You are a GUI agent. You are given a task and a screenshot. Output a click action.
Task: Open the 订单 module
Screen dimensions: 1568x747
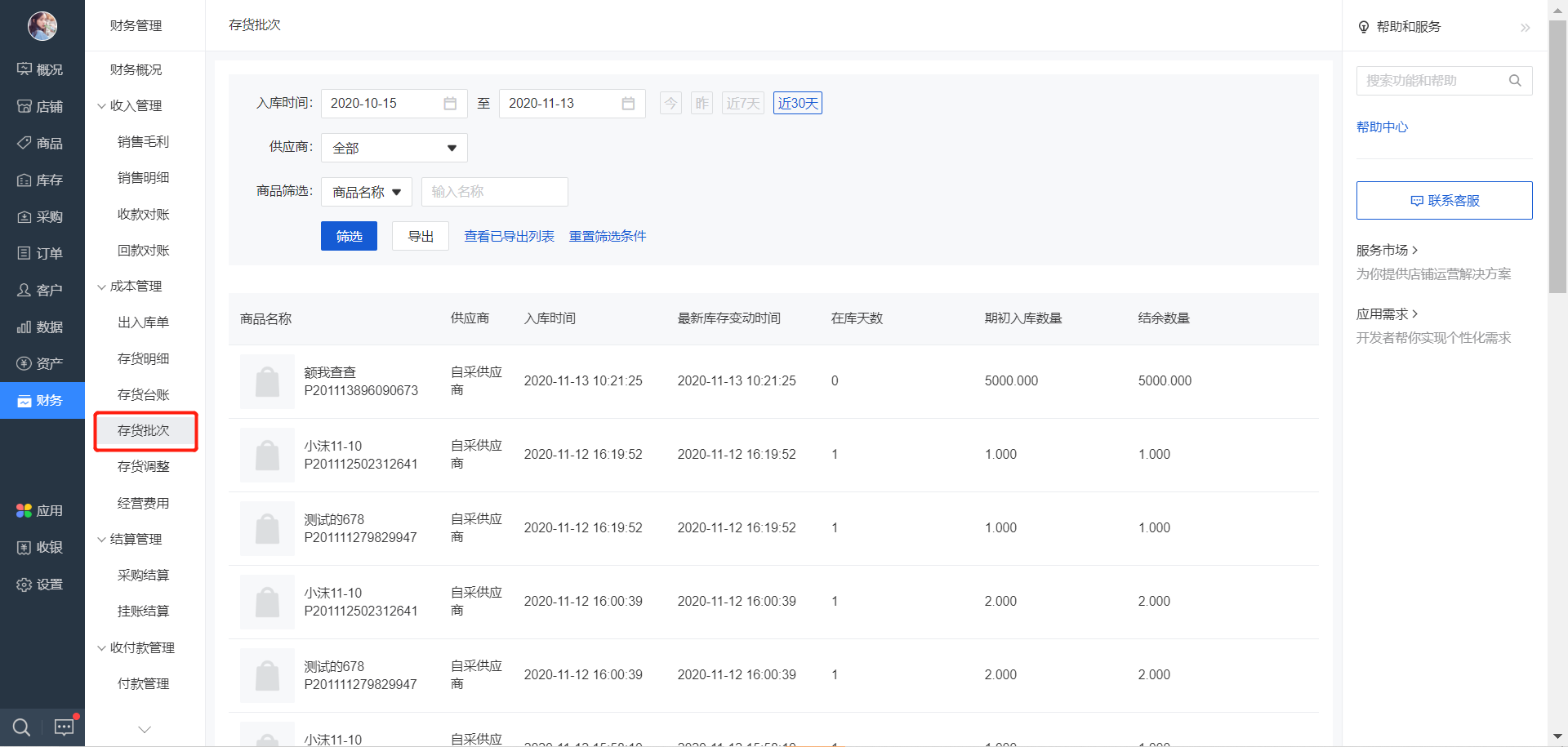click(x=42, y=253)
